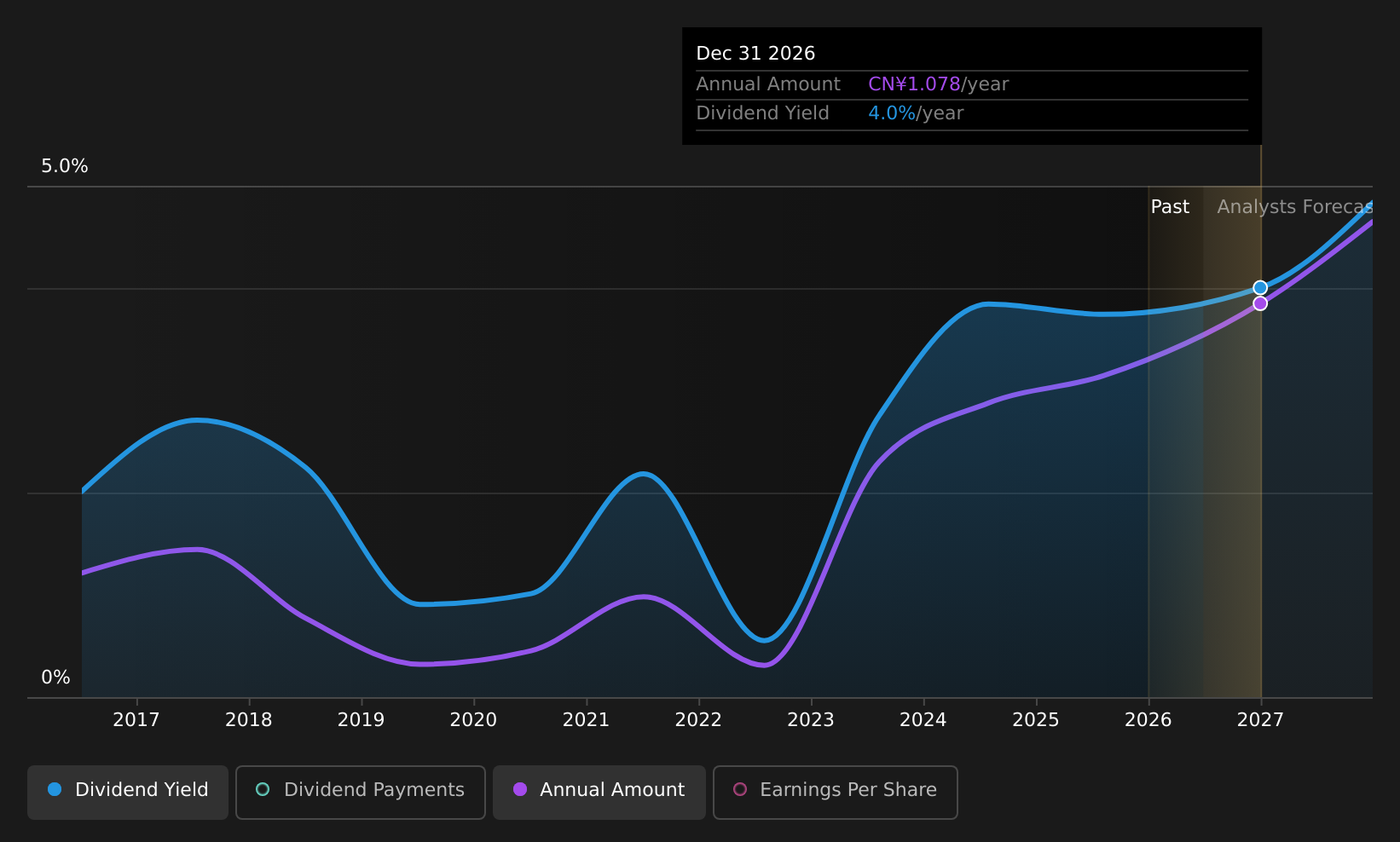Toggle the Dividend Payments series
The height and width of the screenshot is (842, 1400).
361,793
